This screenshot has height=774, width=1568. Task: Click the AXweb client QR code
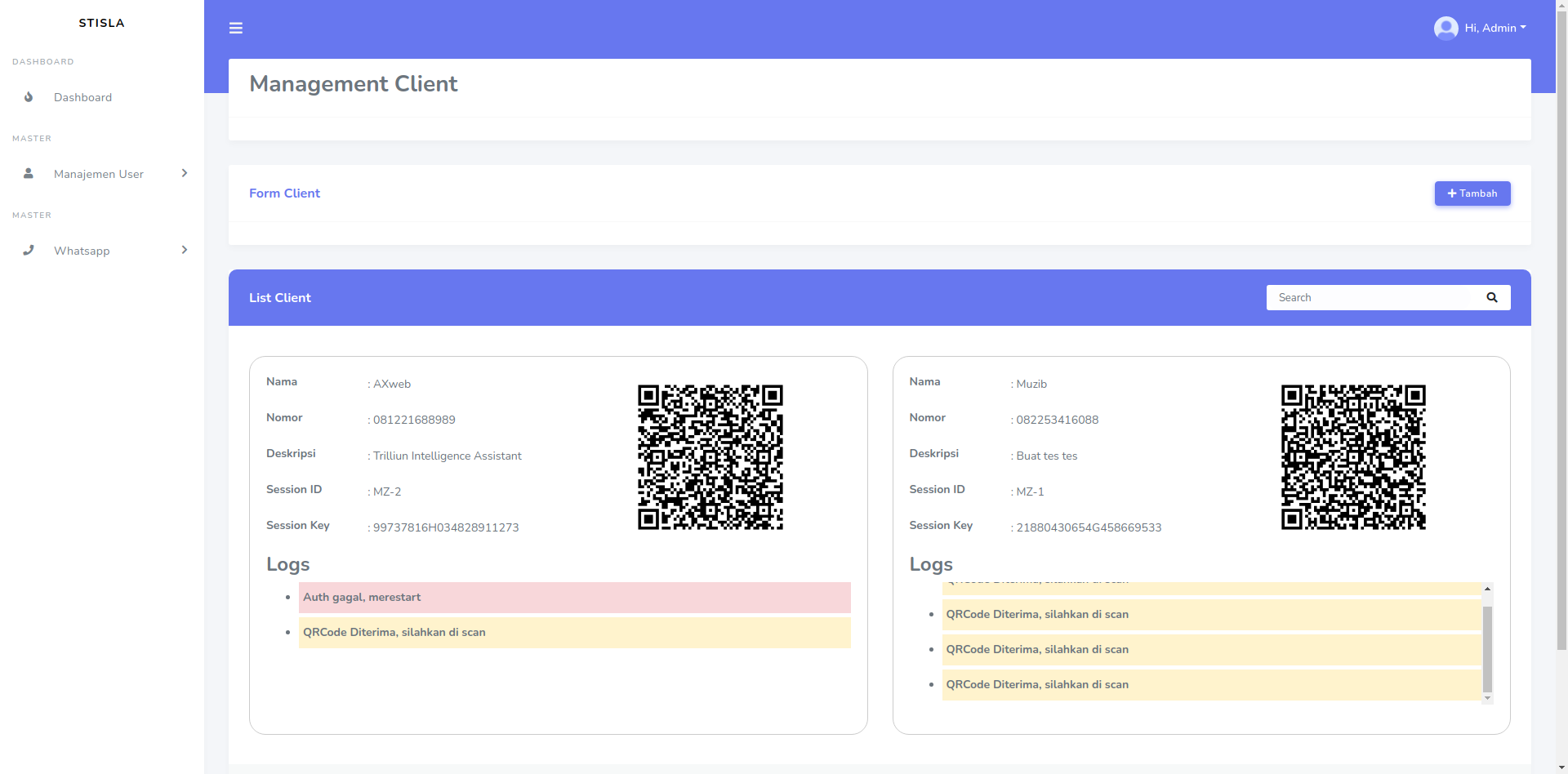point(710,457)
